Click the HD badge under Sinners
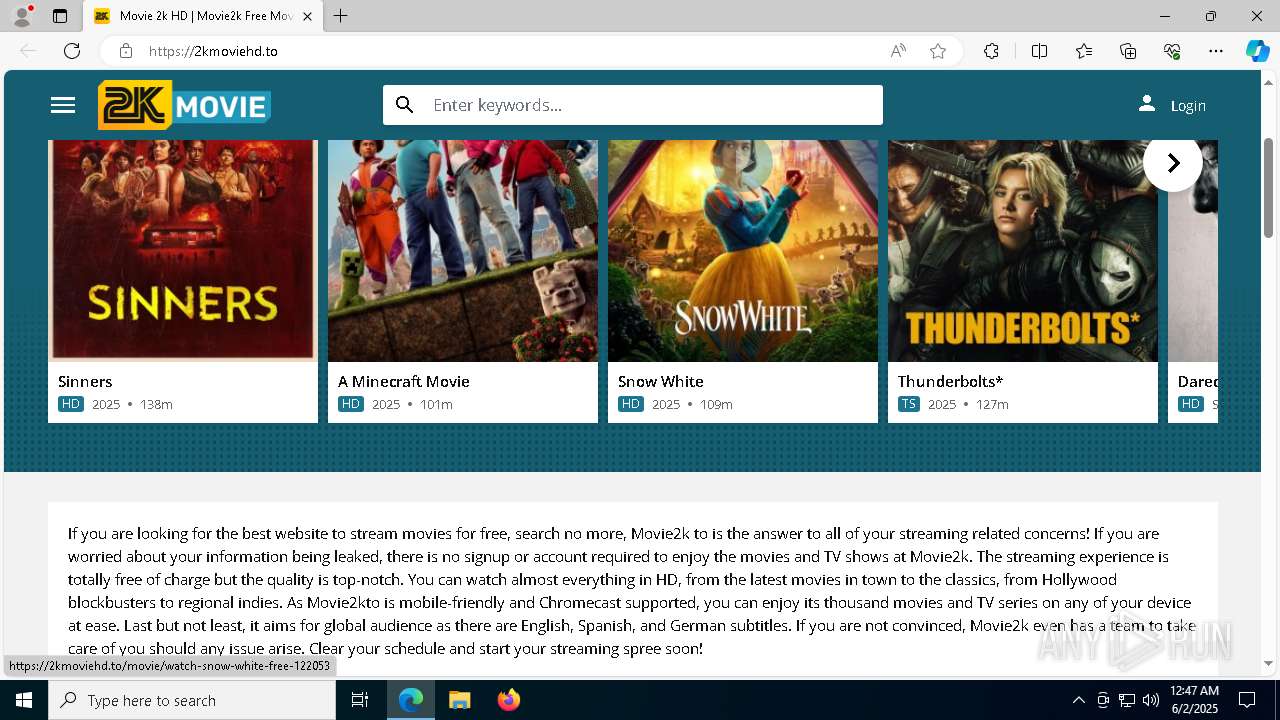The image size is (1280, 720). (x=71, y=404)
